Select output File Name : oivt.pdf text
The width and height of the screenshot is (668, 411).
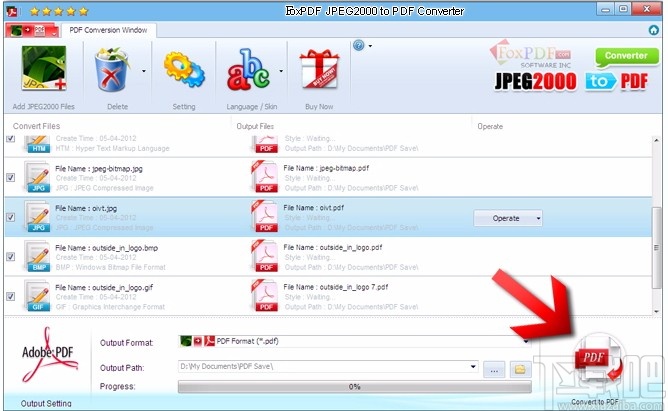[314, 208]
